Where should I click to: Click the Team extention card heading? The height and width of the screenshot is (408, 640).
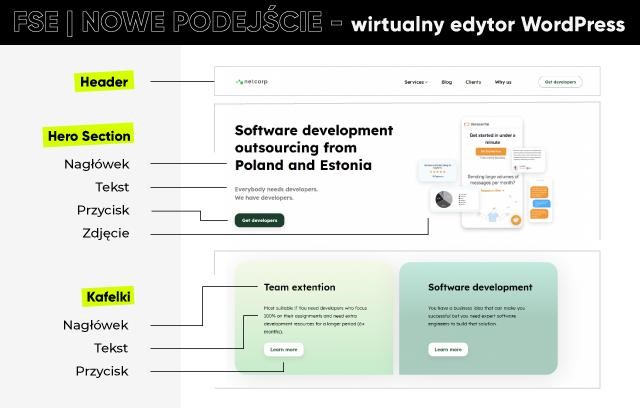[299, 287]
